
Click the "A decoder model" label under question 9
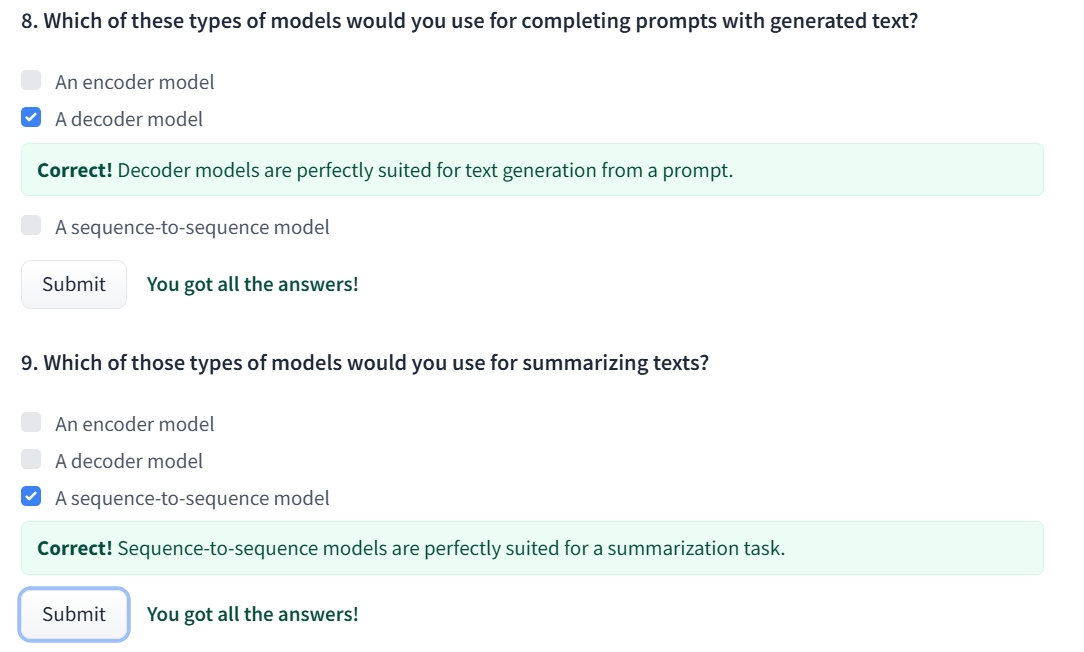click(129, 461)
